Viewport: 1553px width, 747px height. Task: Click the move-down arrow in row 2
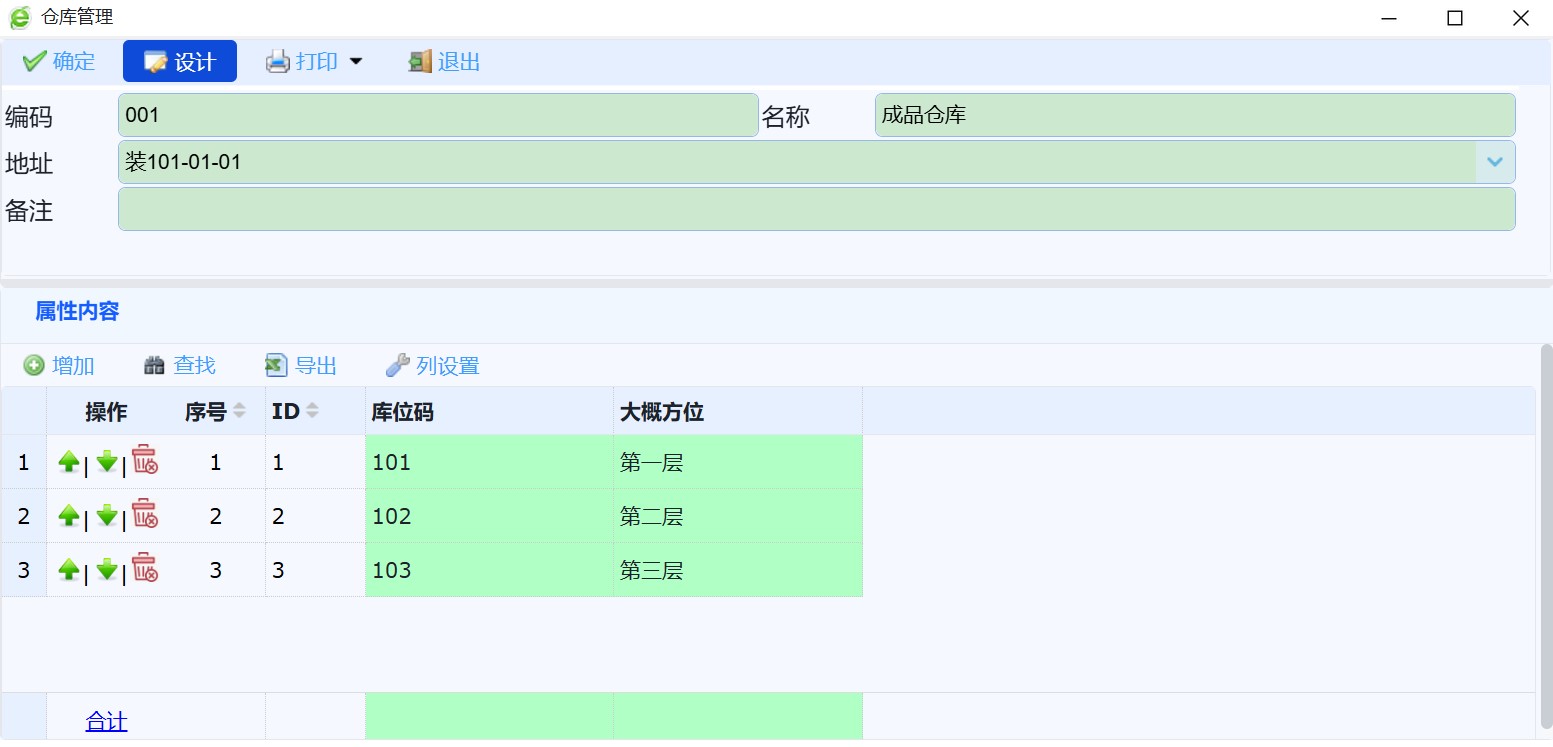pyautogui.click(x=107, y=516)
